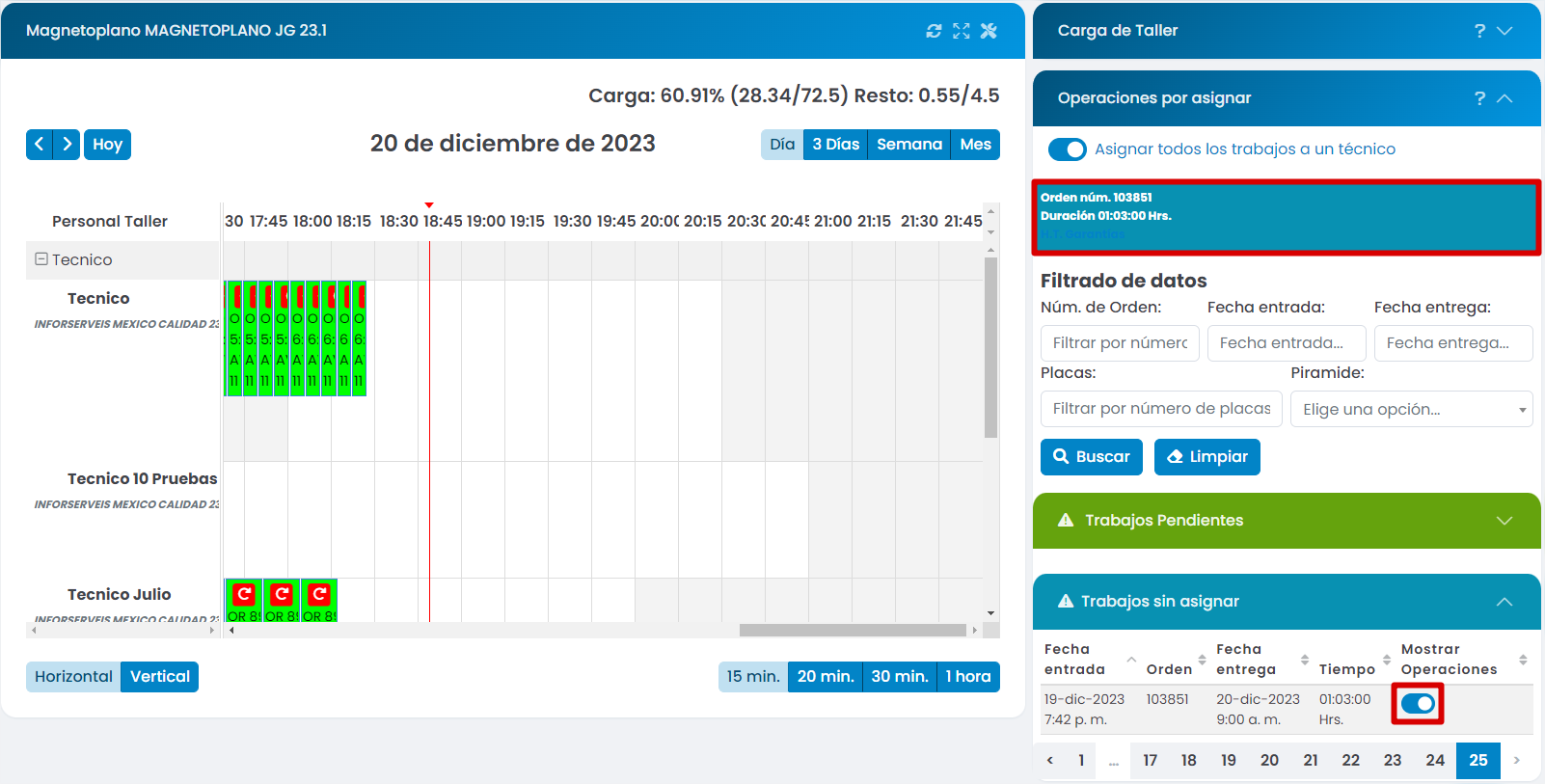Toggle Mostrar Operaciones for order 103851

click(1418, 704)
